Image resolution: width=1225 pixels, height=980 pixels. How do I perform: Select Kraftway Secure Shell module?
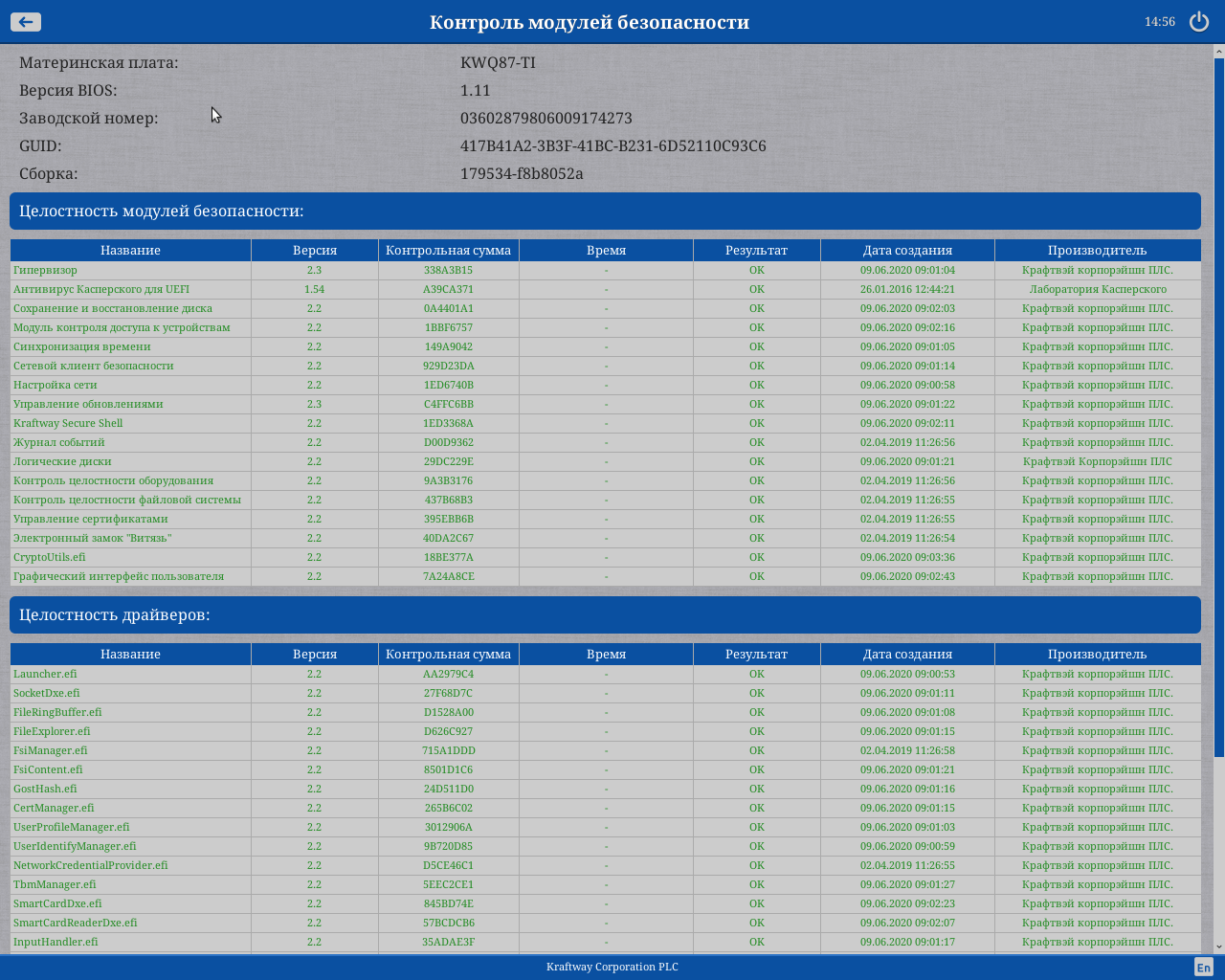pos(68,423)
